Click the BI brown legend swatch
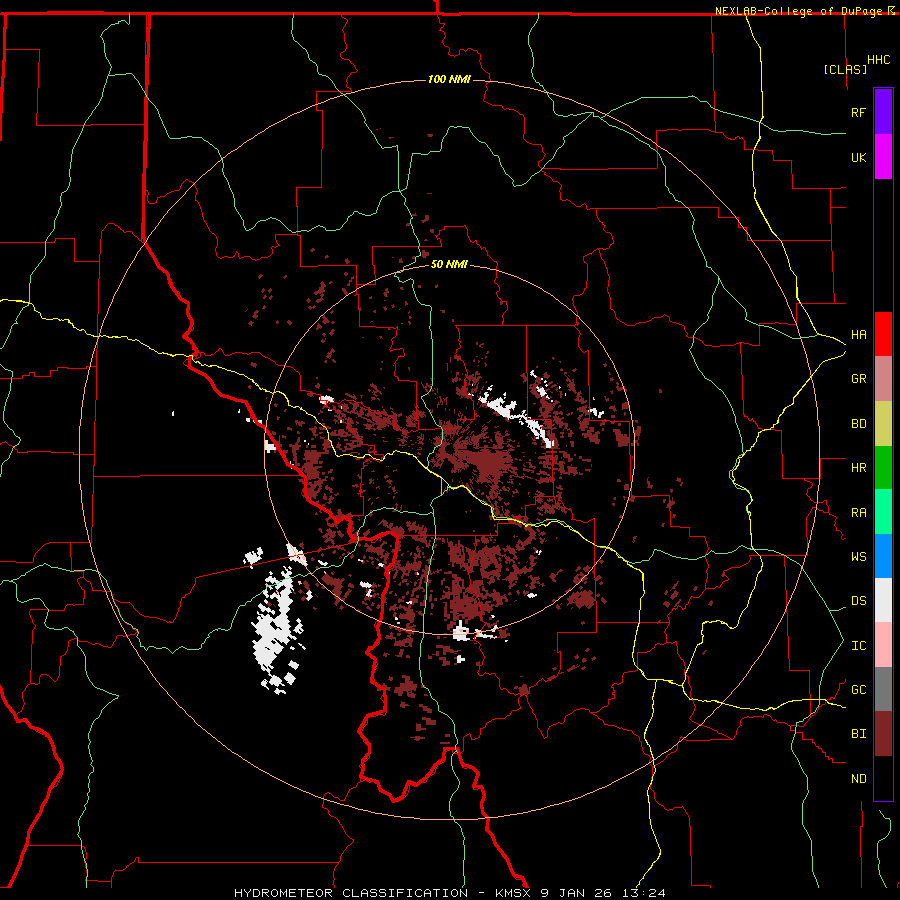Image resolution: width=900 pixels, height=900 pixels. pos(883,734)
